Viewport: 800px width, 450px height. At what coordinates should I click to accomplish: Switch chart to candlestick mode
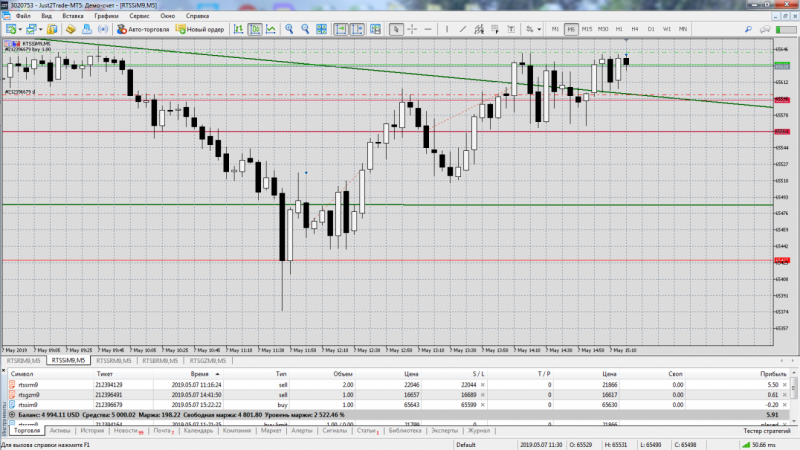pyautogui.click(x=255, y=29)
